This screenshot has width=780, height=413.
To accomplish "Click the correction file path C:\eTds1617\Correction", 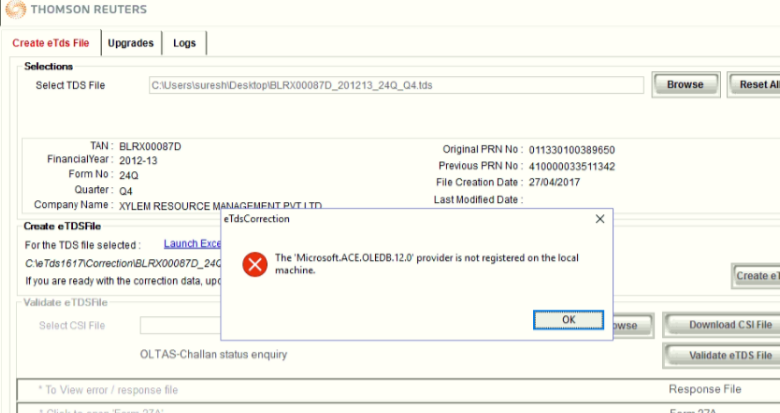I will click(123, 263).
